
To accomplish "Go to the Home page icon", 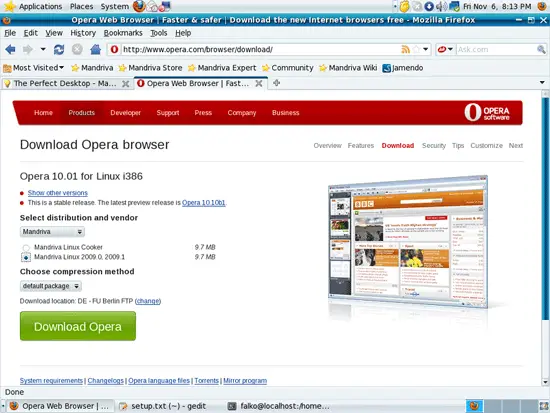I will [95, 49].
